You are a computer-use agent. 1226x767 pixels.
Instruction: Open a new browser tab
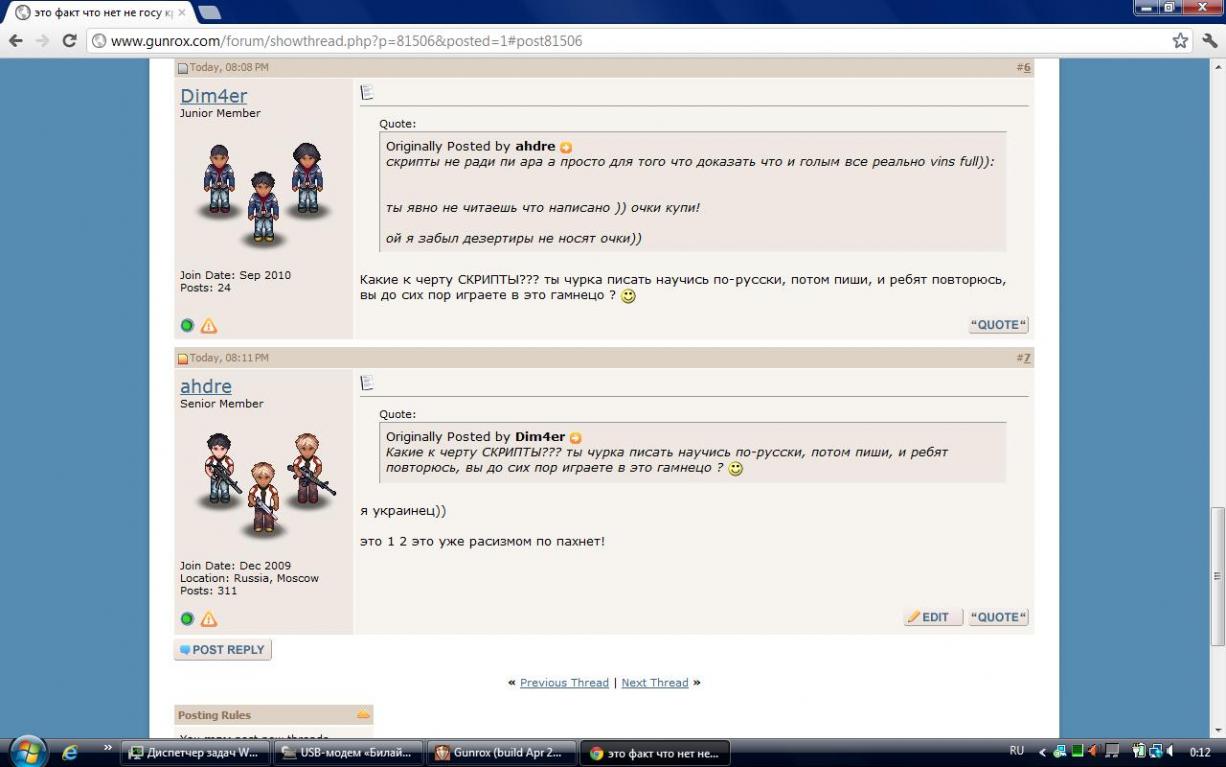coord(210,12)
